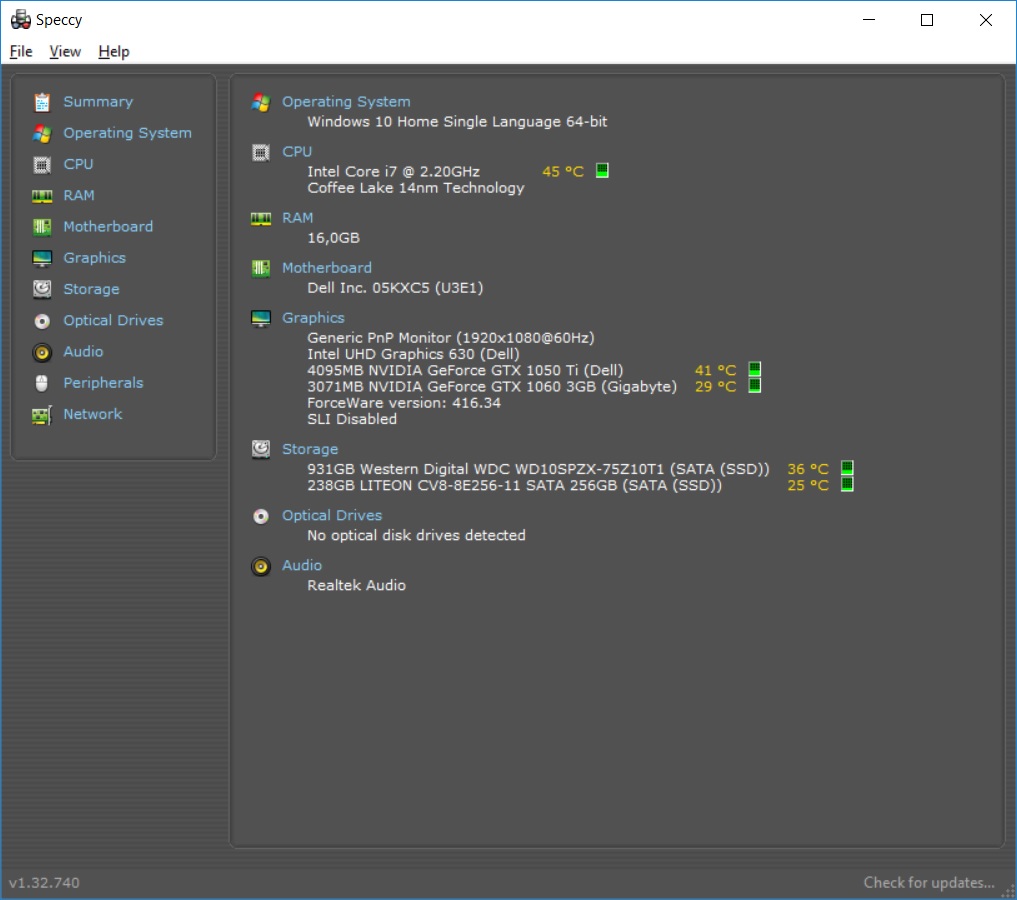
Task: Click the 41 °C GPU temperature value
Action: [x=715, y=370]
